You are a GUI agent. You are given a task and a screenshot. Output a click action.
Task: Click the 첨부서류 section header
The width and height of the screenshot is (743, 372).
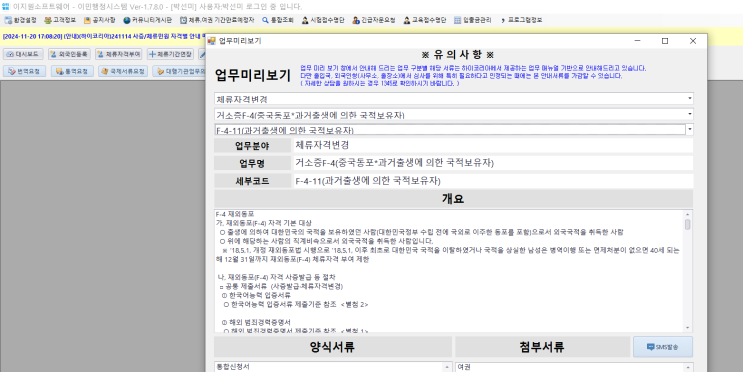click(x=542, y=347)
